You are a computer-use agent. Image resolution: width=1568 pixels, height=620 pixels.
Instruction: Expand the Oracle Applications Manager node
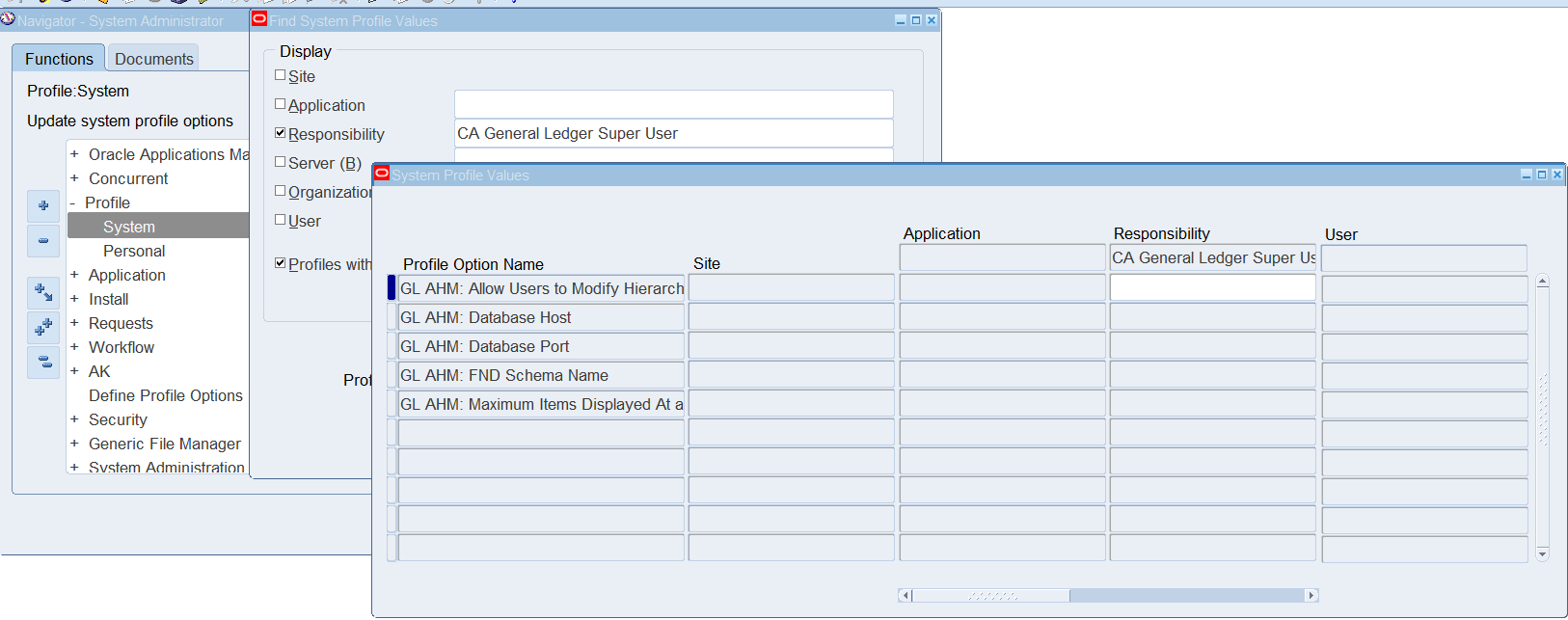(74, 154)
